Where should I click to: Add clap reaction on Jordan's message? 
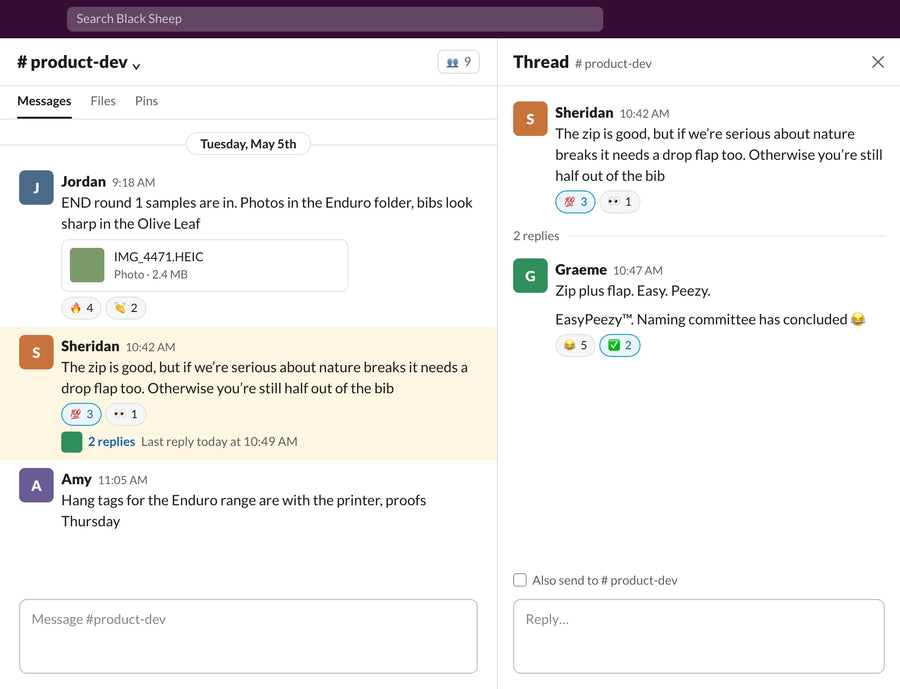point(126,308)
